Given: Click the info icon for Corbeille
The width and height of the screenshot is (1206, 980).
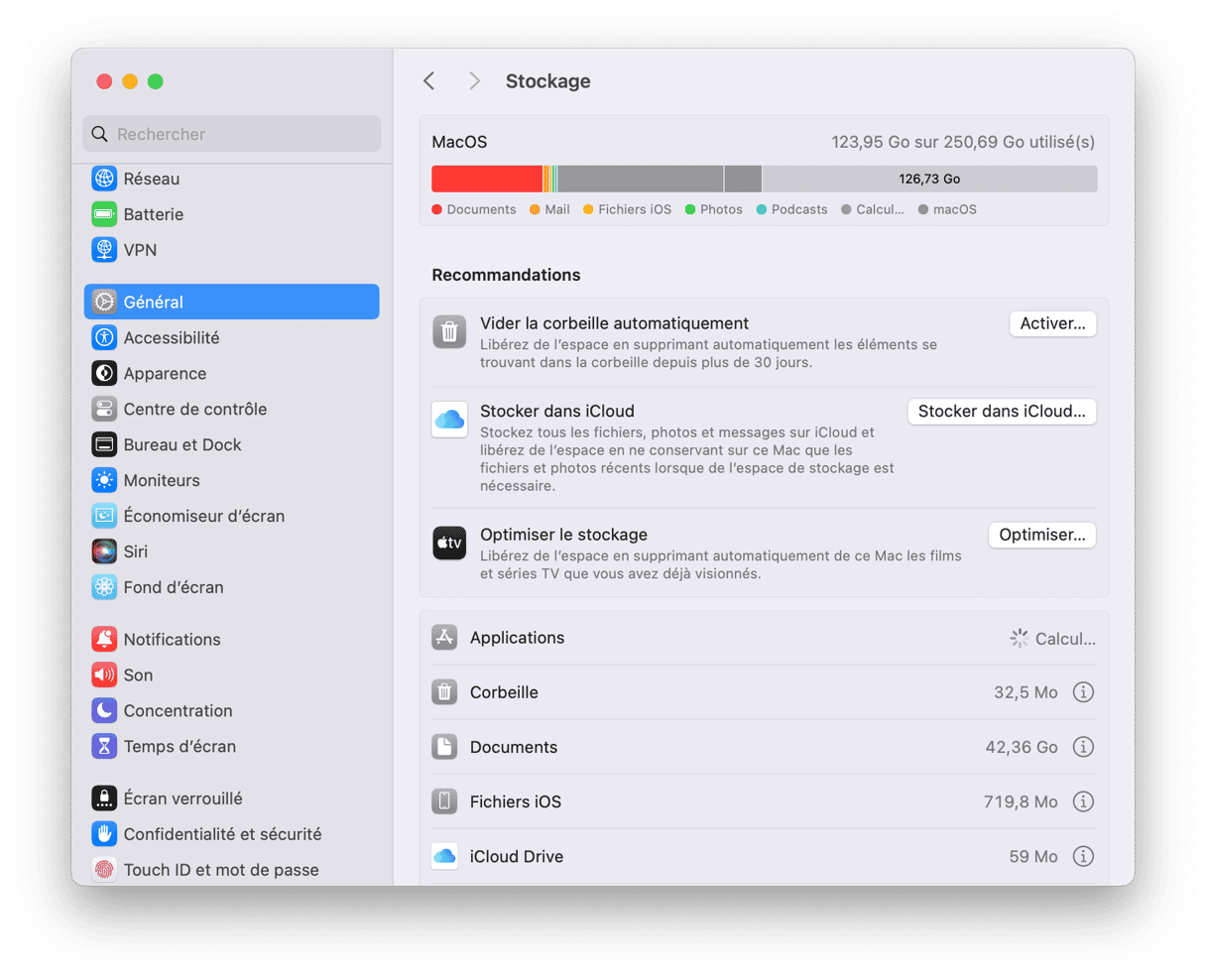Looking at the screenshot, I should coord(1083,692).
